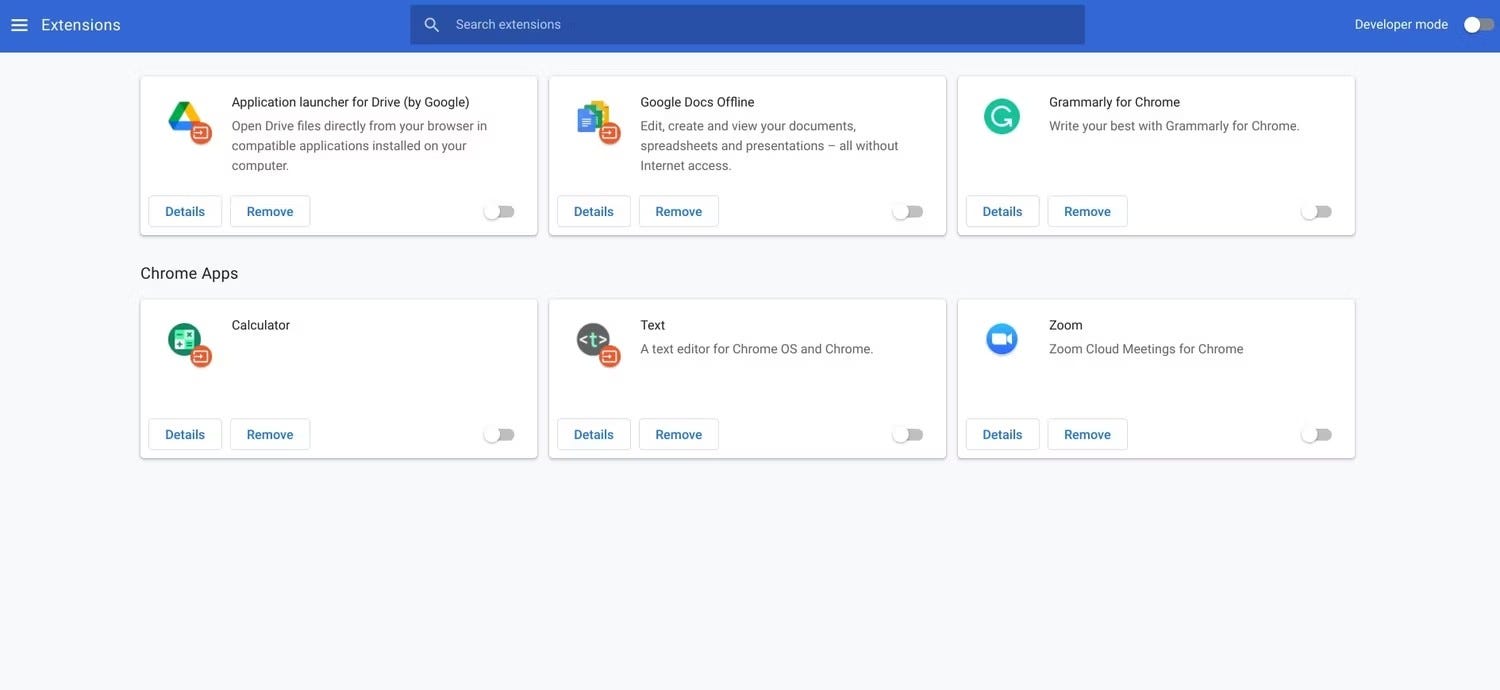Remove the Zoom app
Viewport: 1500px width, 690px height.
coord(1088,432)
